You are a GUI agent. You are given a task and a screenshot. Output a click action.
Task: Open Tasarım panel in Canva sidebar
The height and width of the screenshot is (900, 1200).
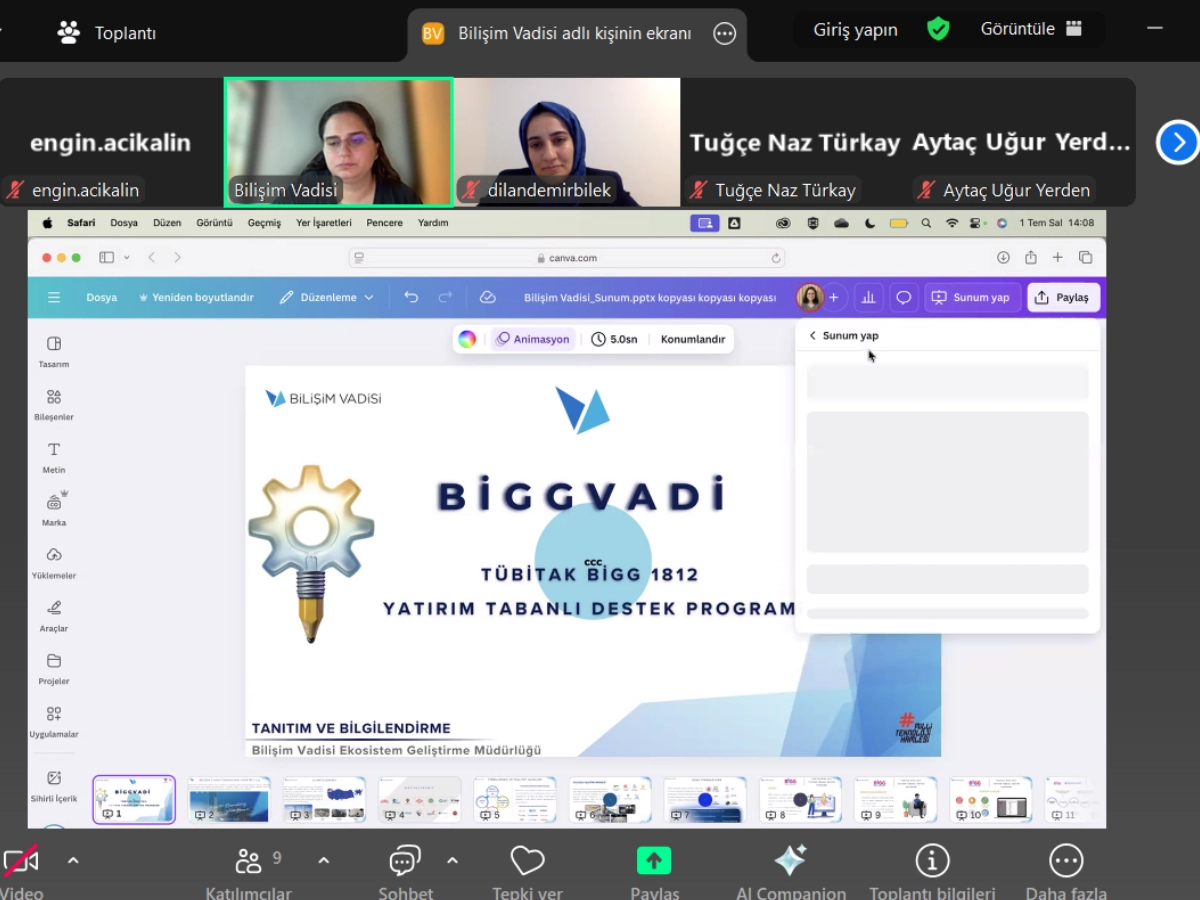click(x=54, y=351)
